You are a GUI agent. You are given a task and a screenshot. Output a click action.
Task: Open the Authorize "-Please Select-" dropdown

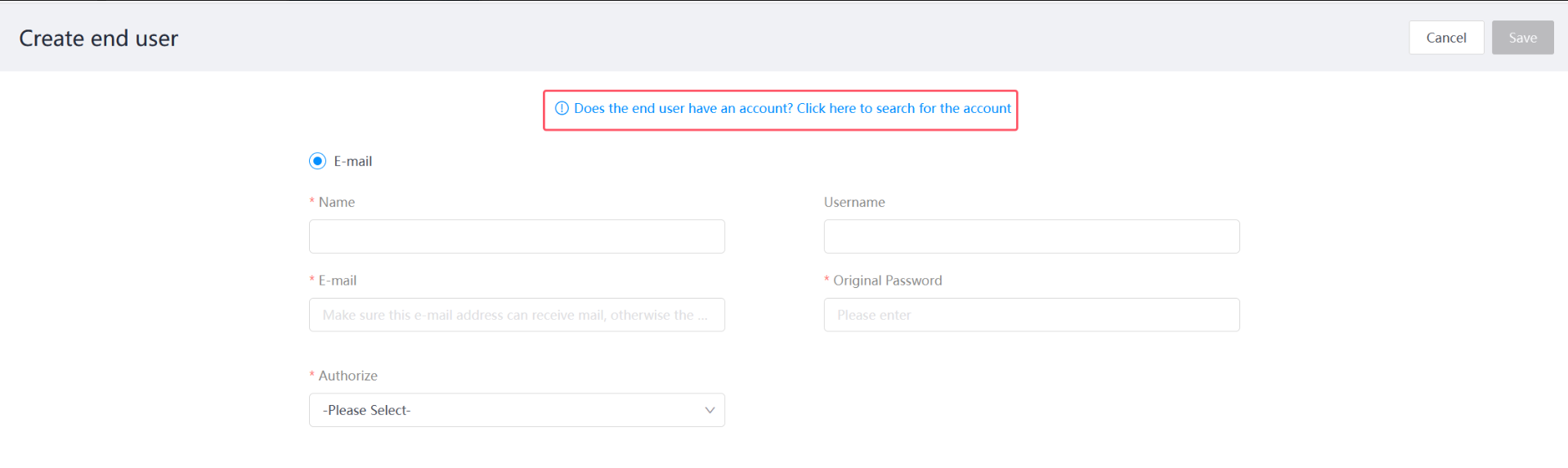[516, 410]
